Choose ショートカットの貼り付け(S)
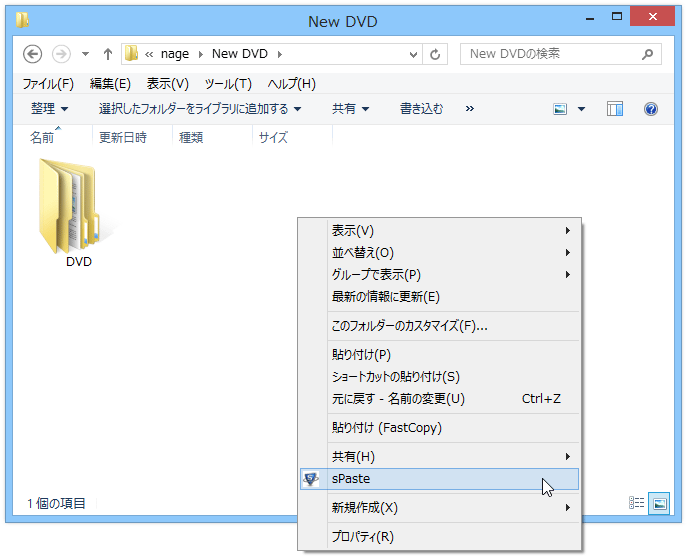 pos(440,376)
